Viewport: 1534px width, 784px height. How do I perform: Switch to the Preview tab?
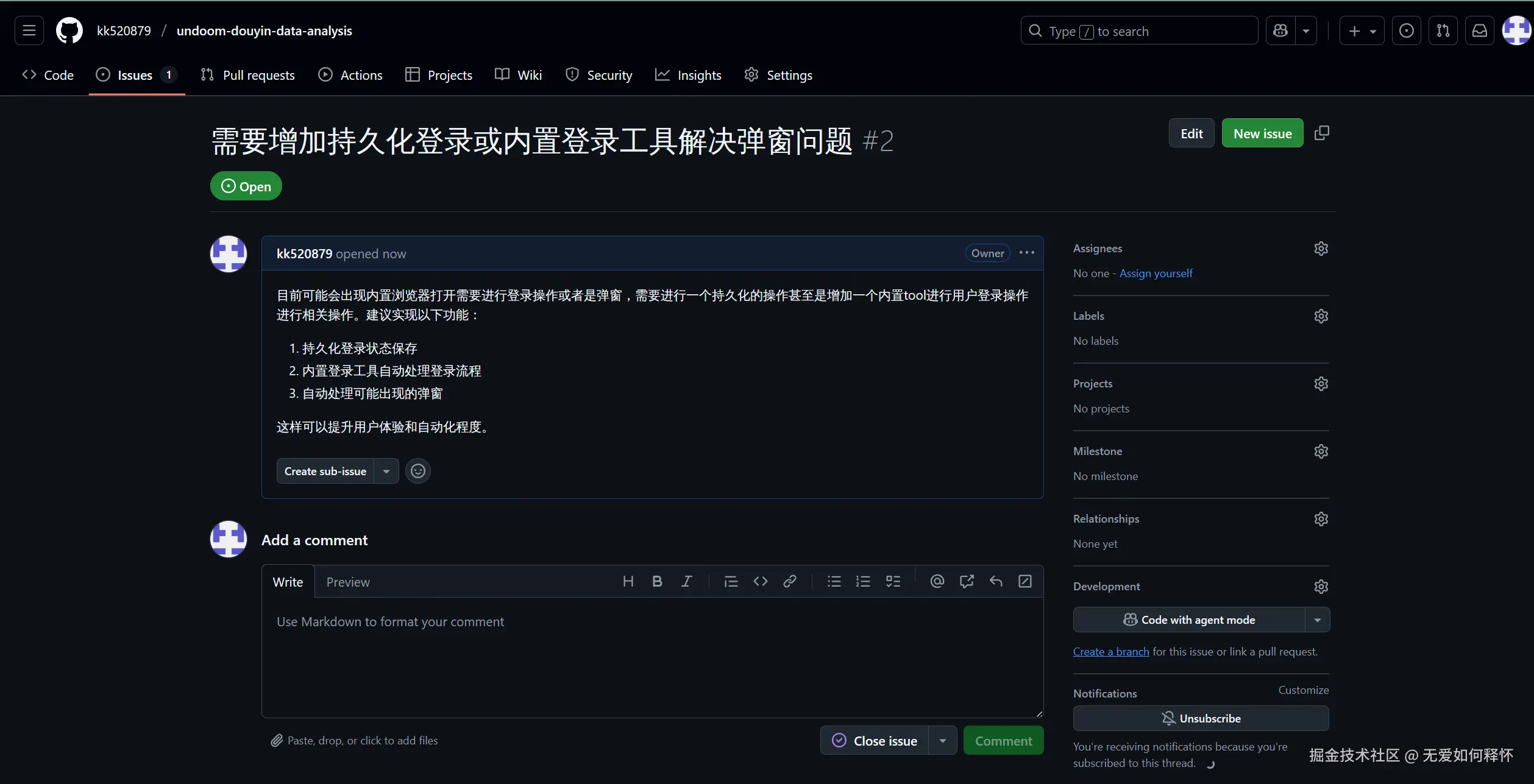coord(347,582)
